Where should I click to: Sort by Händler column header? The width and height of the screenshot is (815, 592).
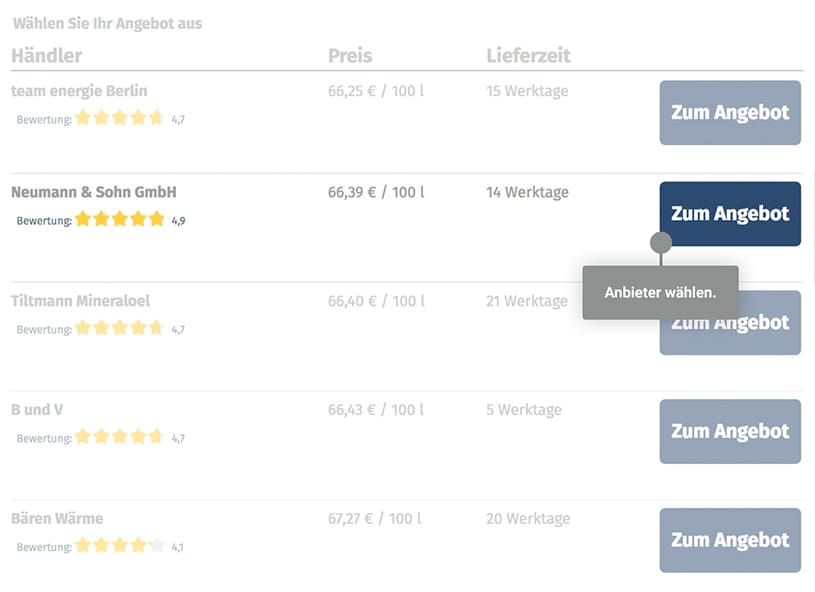pos(47,55)
